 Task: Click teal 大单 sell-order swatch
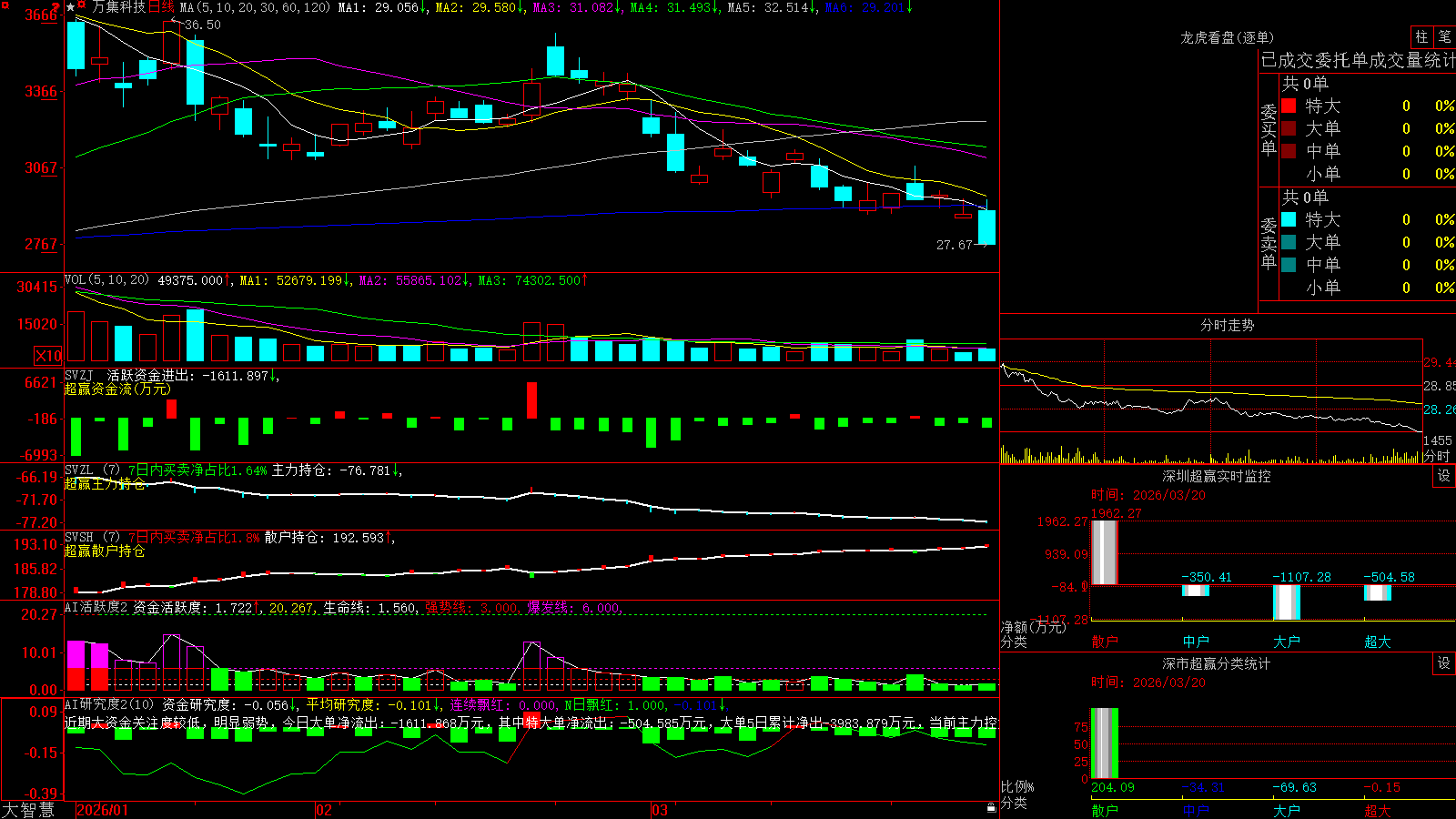1289,242
